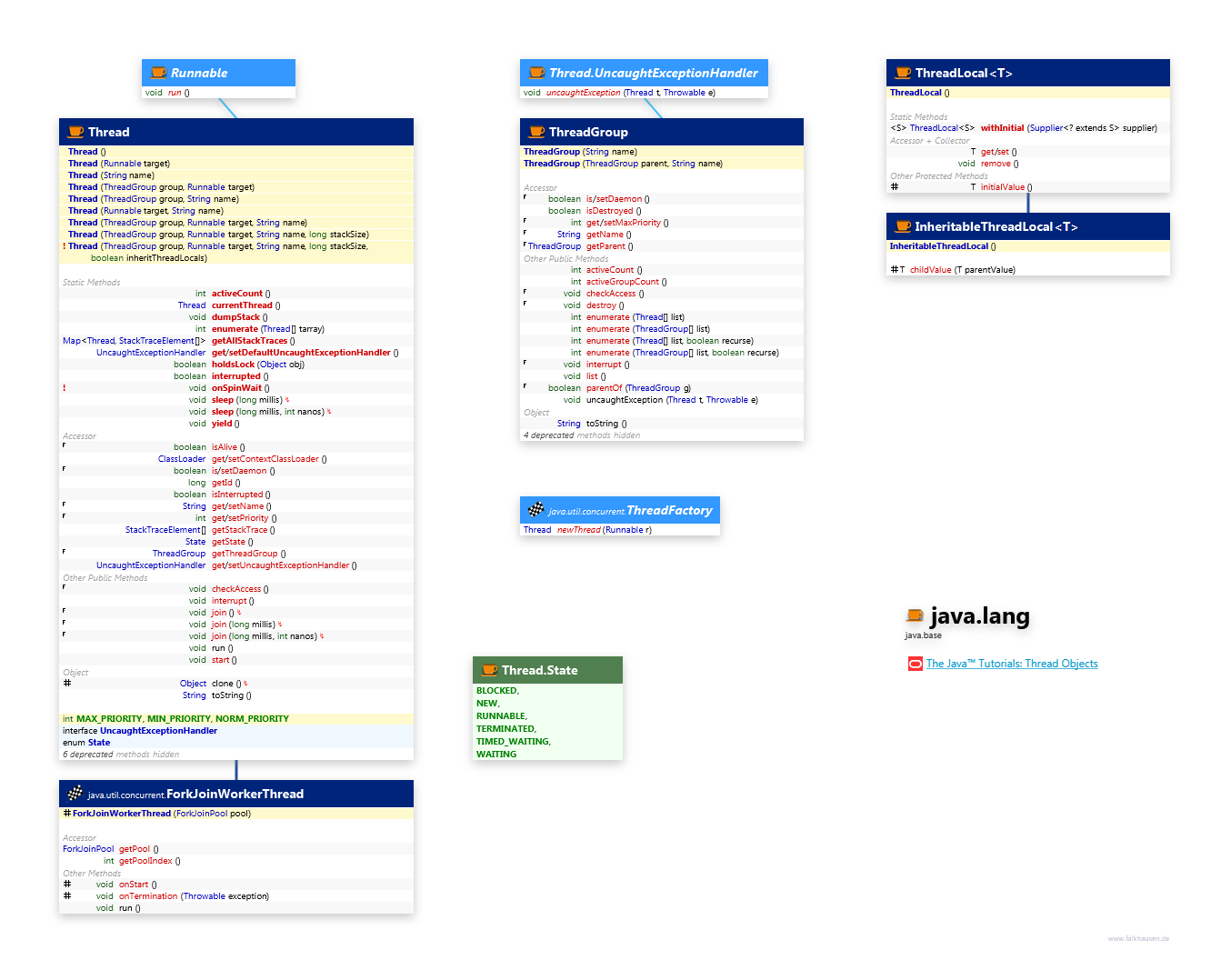Viewport: 1221px width, 980px height.
Task: Click the RUNNABLE constant in Thread.State
Action: 501,716
